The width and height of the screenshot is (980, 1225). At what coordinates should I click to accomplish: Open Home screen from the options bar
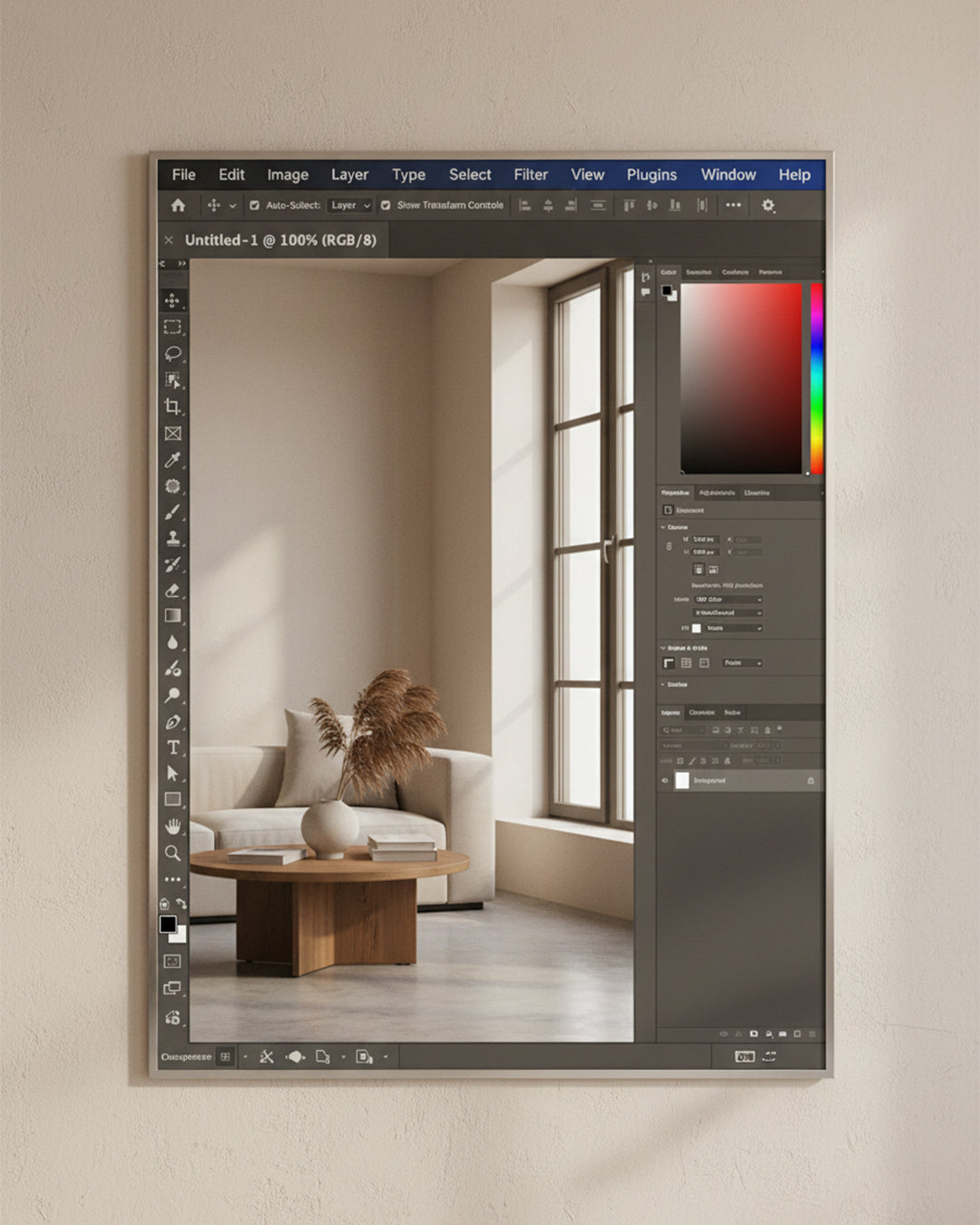tap(179, 206)
